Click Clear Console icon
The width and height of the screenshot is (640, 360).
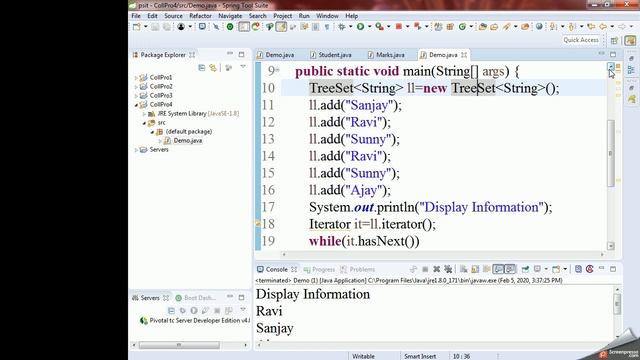pyautogui.click(x=463, y=269)
